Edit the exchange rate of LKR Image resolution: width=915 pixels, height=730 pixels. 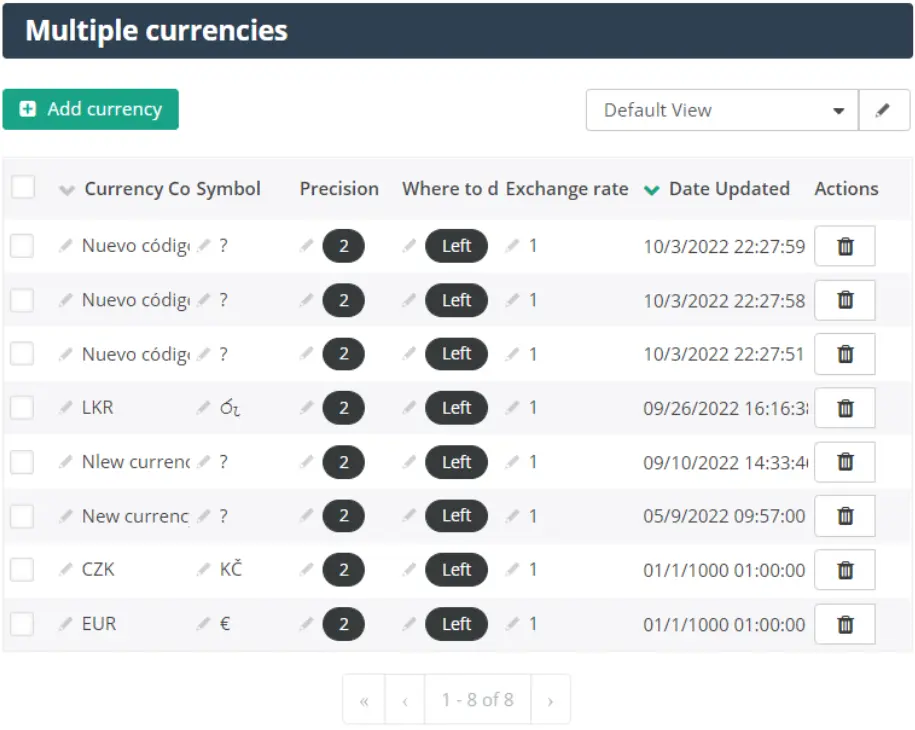pyautogui.click(x=512, y=407)
